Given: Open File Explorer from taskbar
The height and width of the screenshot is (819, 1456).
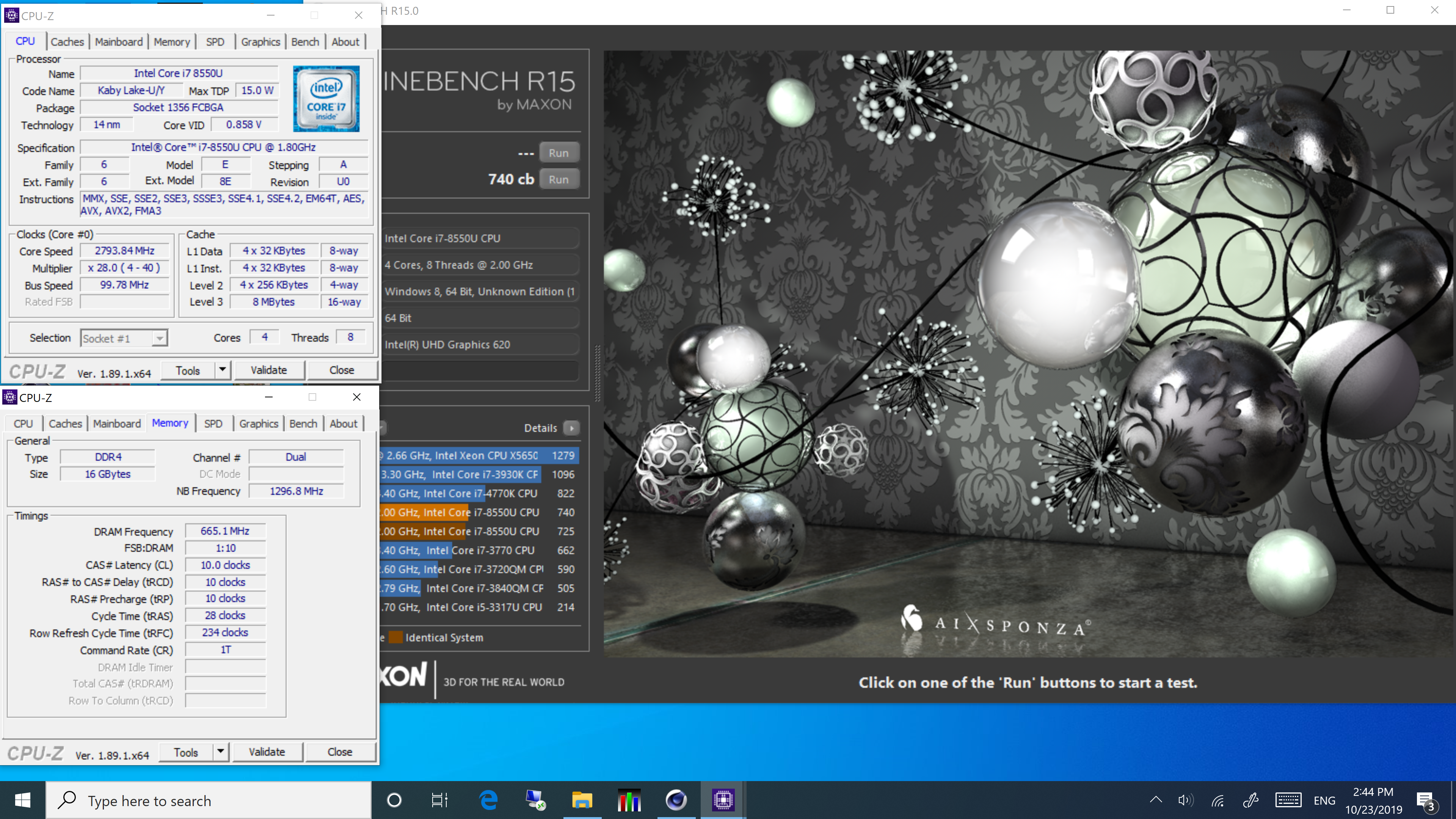Looking at the screenshot, I should (x=582, y=800).
